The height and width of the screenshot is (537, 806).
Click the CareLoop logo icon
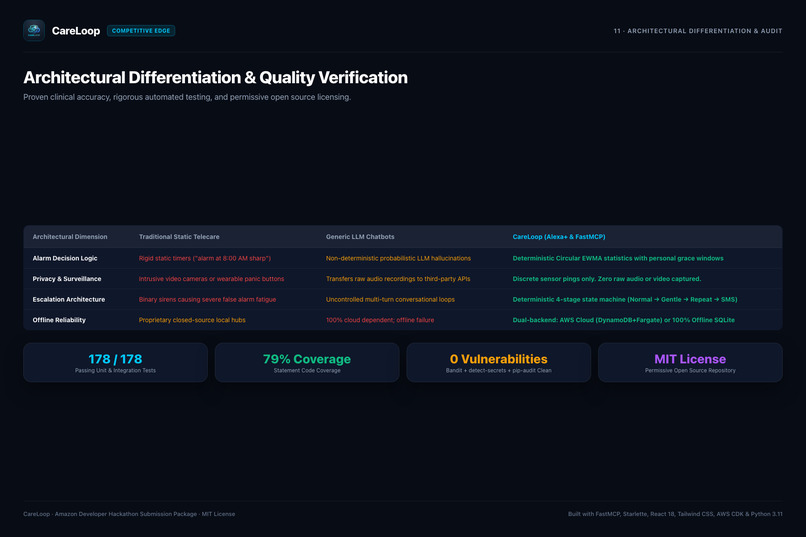tap(34, 31)
